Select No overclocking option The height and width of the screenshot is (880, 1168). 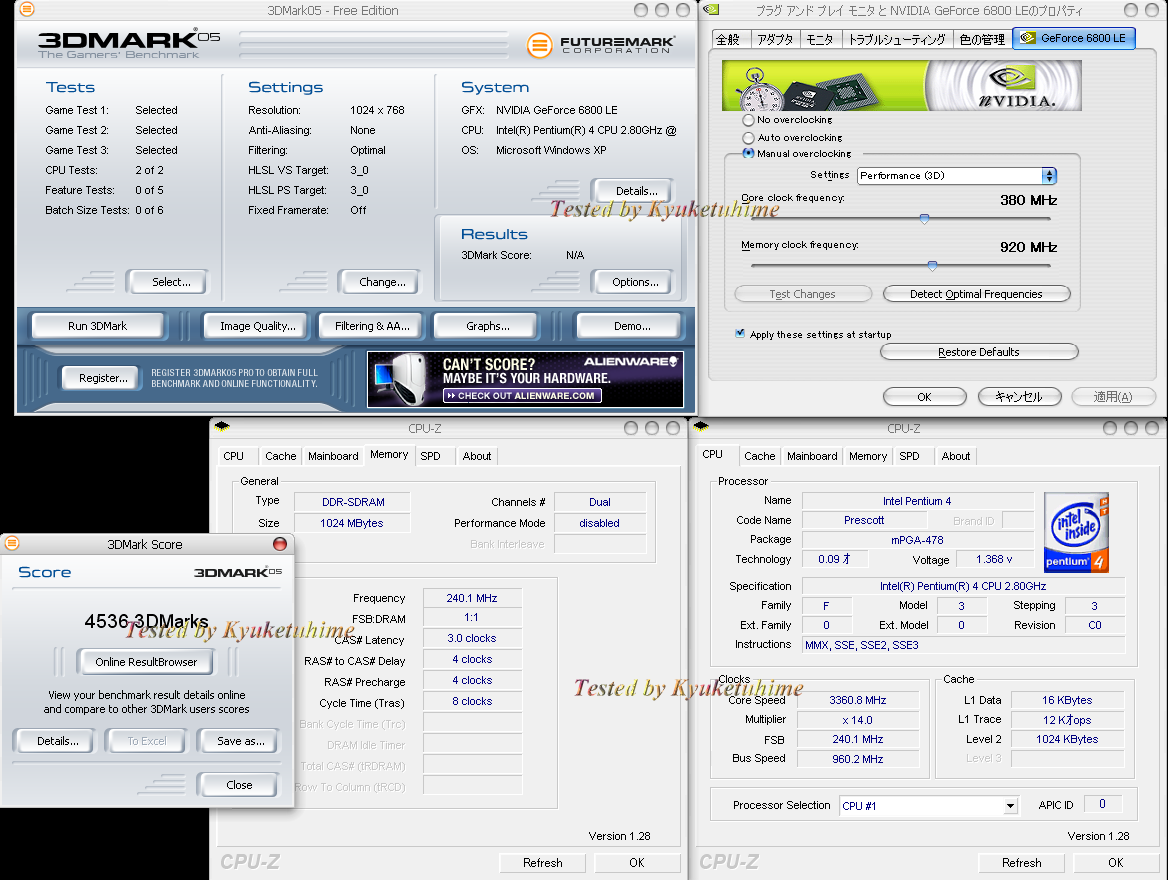(x=748, y=120)
